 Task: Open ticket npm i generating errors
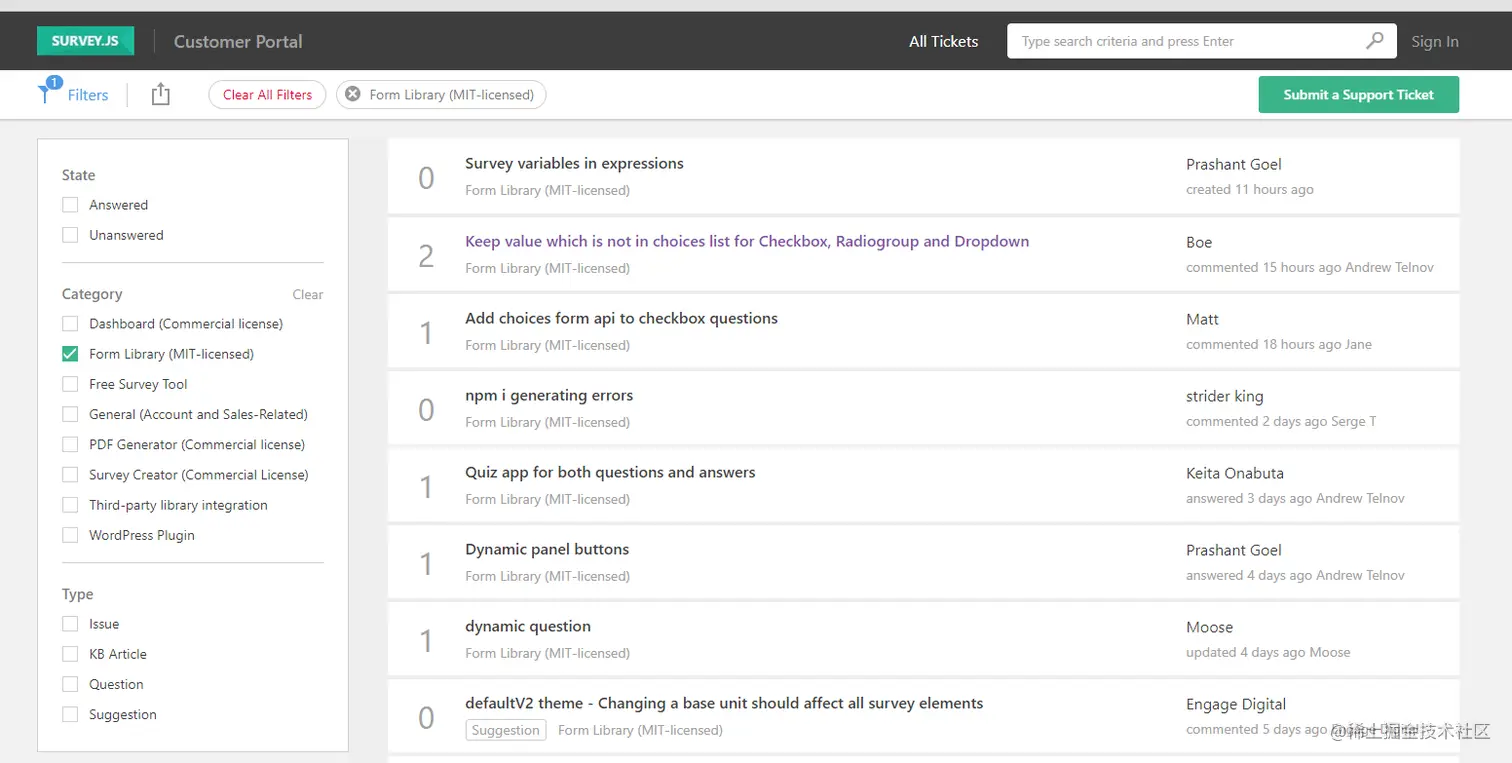coord(549,395)
